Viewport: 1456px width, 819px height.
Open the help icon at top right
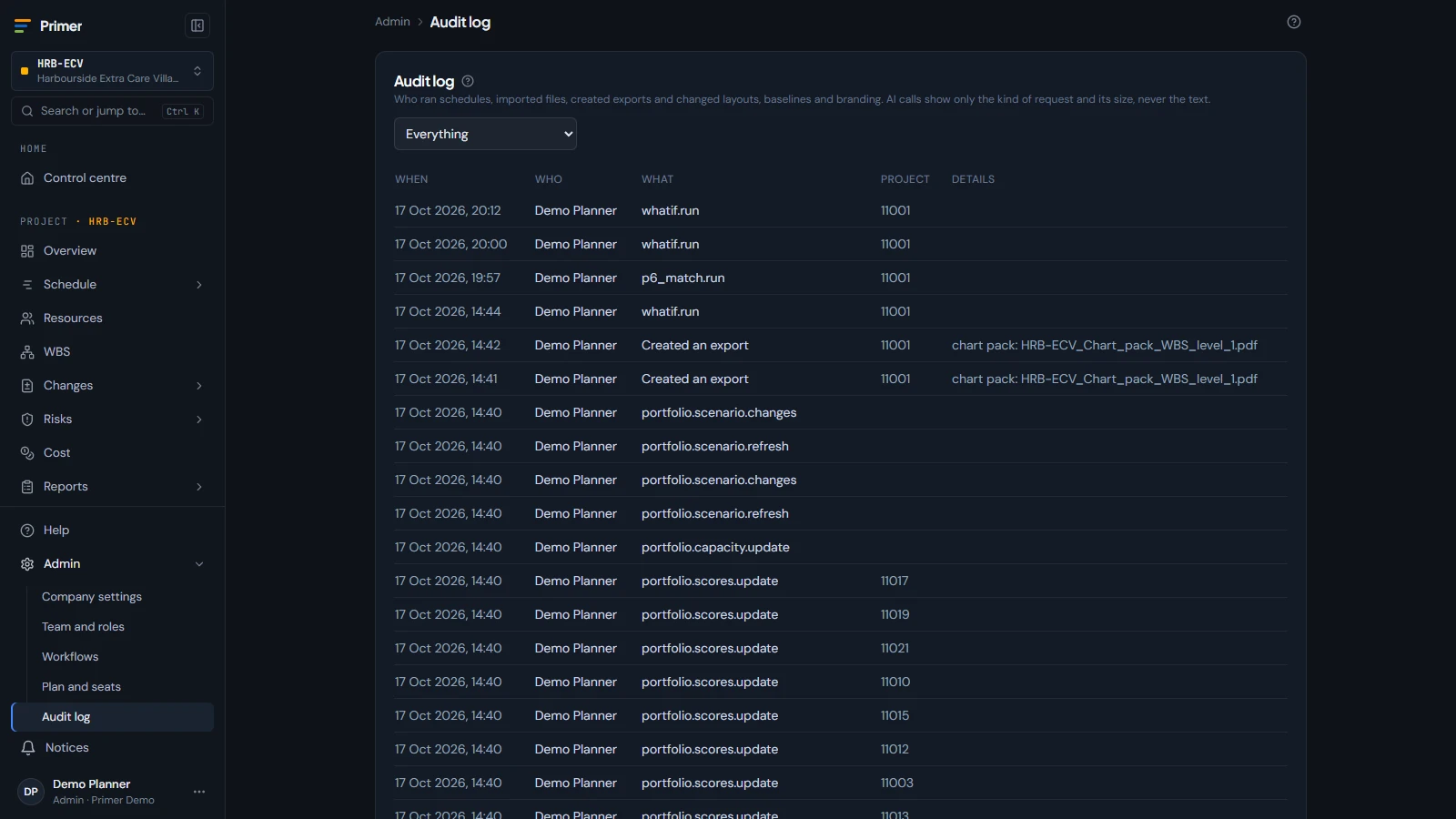pos(1294,22)
